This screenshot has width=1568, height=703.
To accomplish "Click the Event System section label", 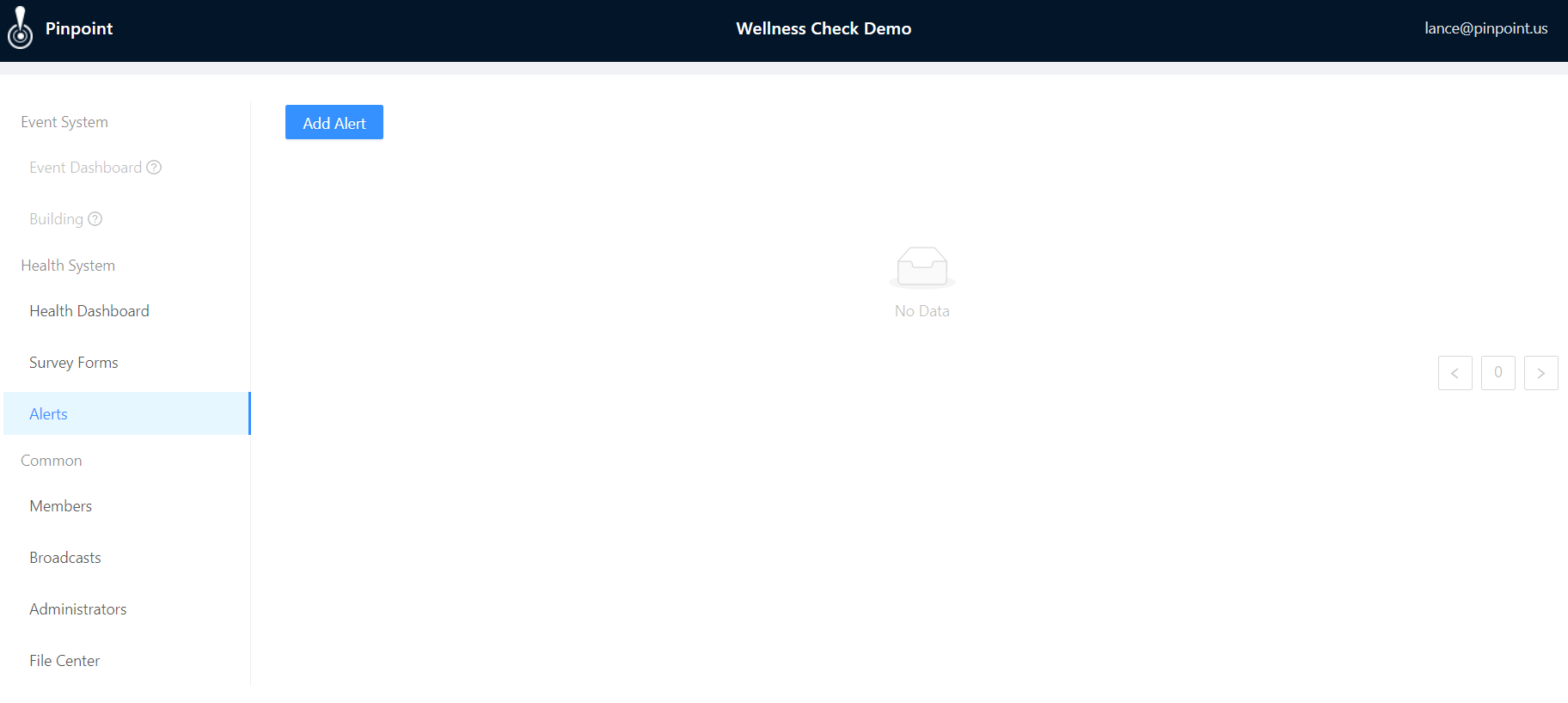I will [64, 122].
